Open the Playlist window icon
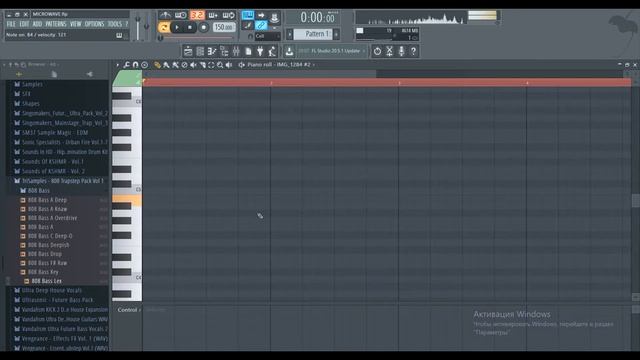 click(x=188, y=51)
